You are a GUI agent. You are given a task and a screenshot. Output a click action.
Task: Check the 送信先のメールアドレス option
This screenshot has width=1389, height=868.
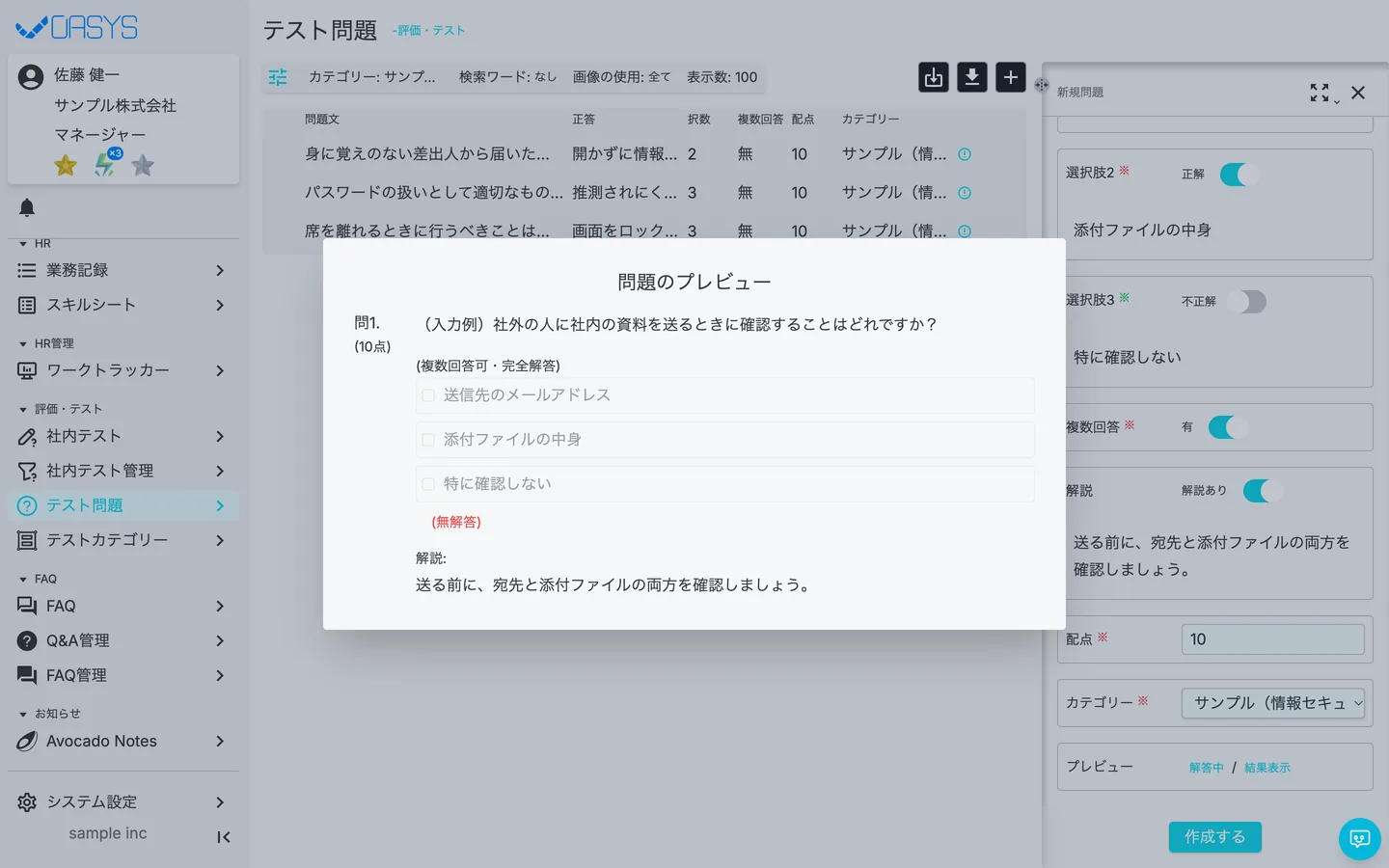[428, 395]
